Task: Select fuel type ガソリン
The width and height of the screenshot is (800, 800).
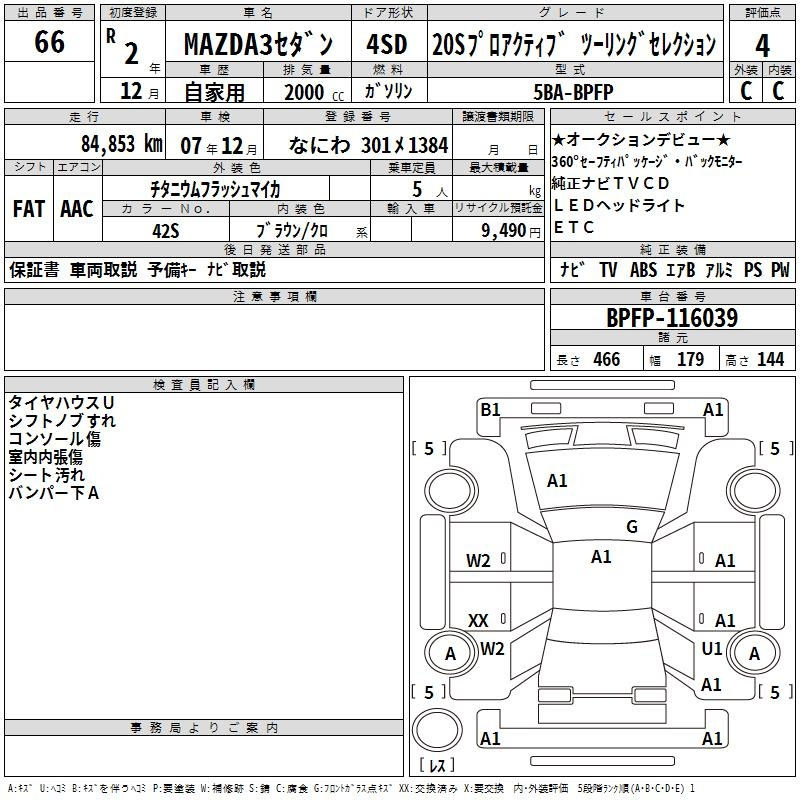Action: pyautogui.click(x=388, y=91)
